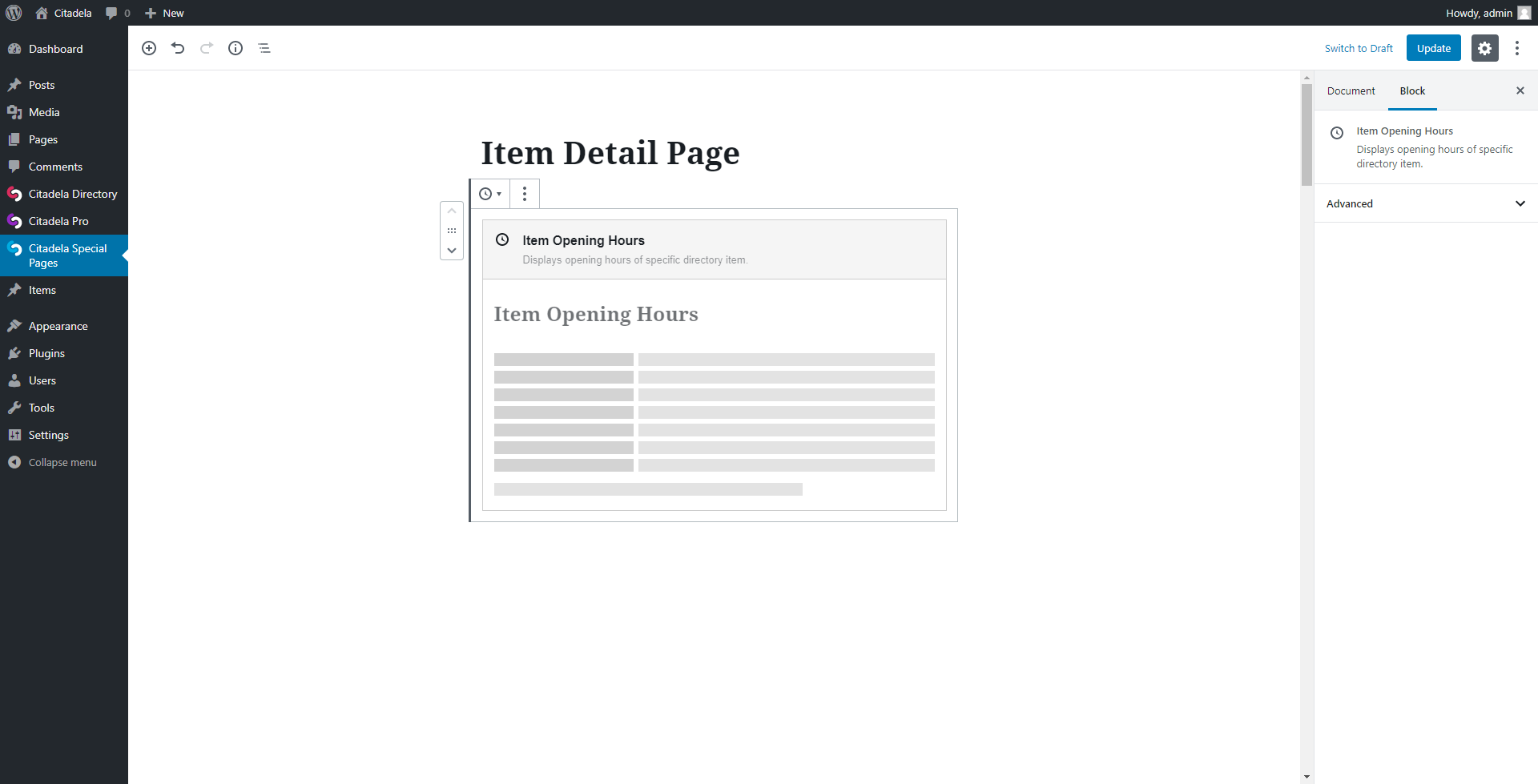Expand the Advanced panel

[x=1426, y=203]
